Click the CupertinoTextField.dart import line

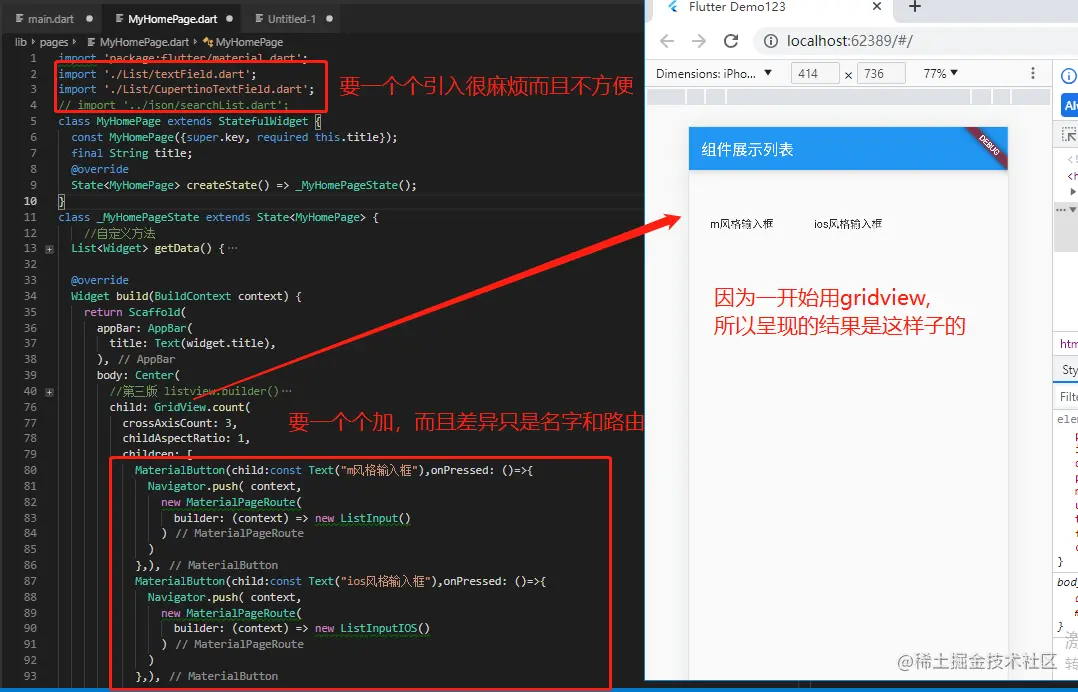coord(186,89)
